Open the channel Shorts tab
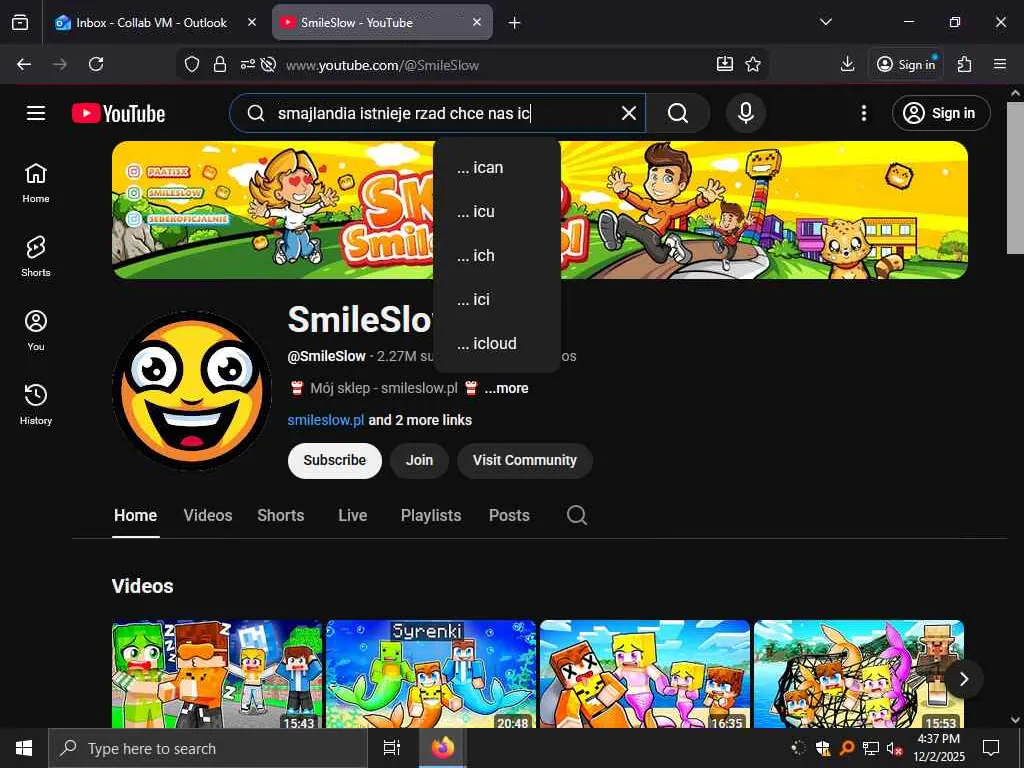 pyautogui.click(x=281, y=515)
